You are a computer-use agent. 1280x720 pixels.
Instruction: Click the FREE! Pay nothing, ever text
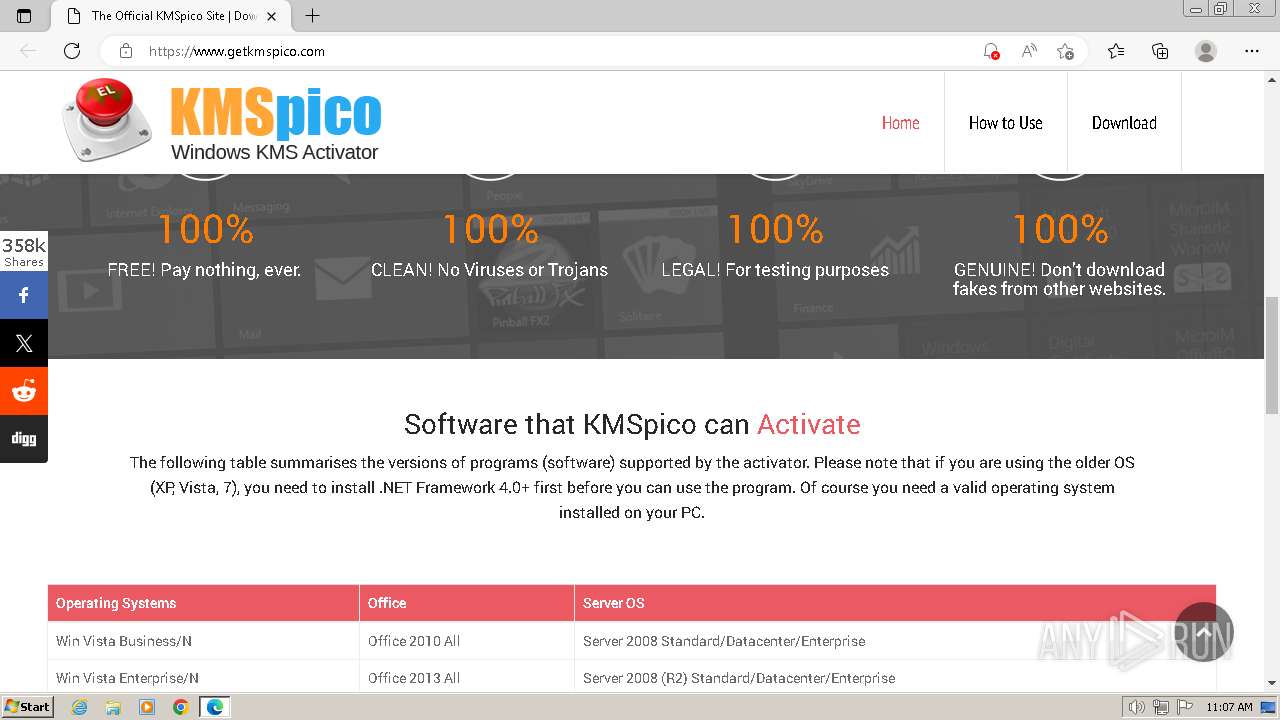(x=204, y=270)
